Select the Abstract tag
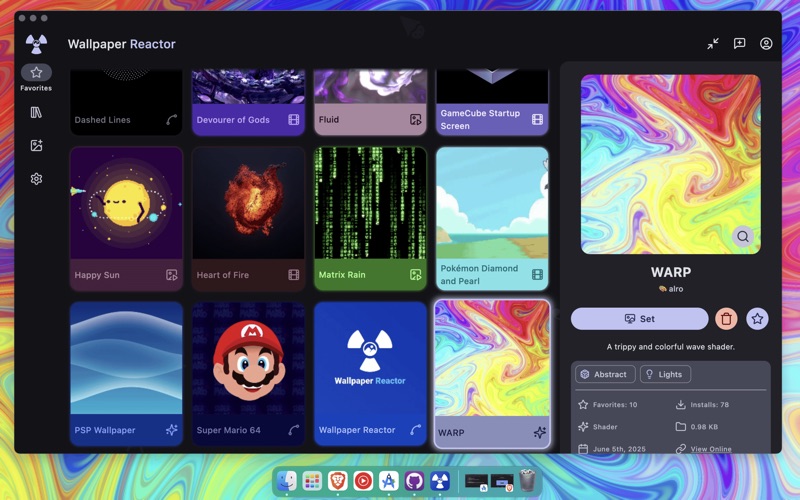Image resolution: width=800 pixels, height=500 pixels. click(x=605, y=374)
